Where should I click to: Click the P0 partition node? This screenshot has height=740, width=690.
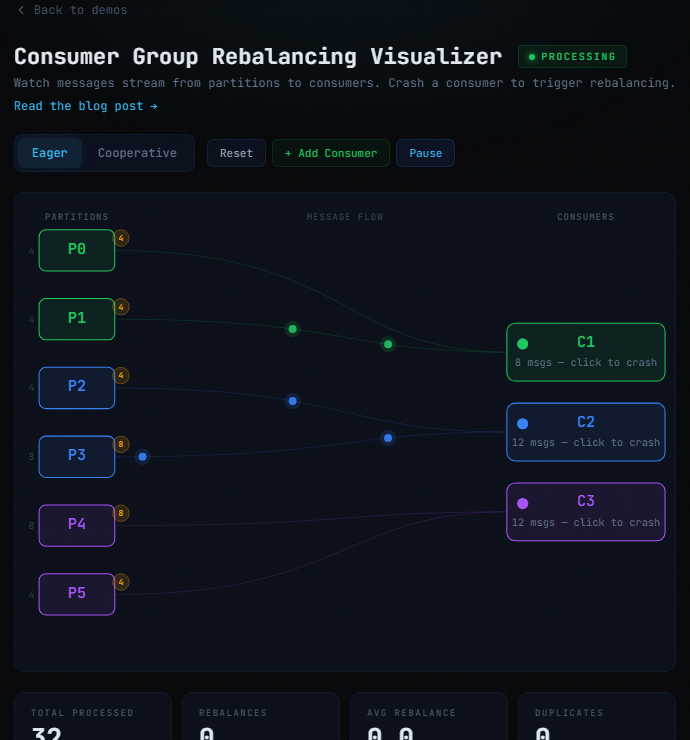(x=77, y=250)
